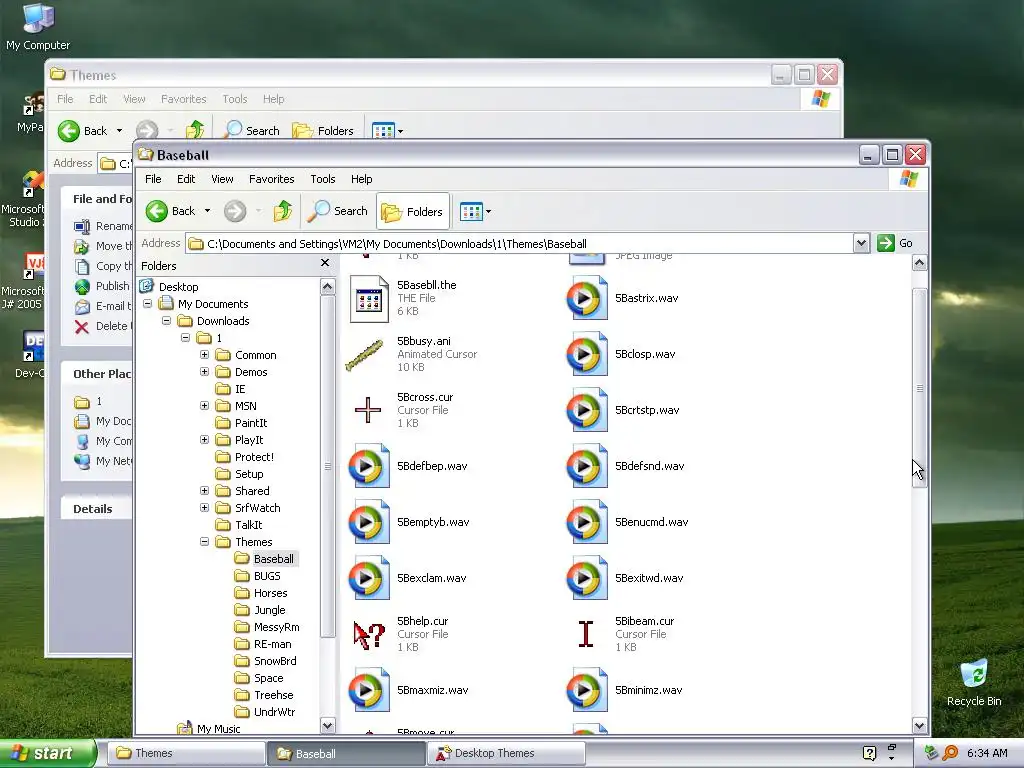This screenshot has width=1024, height=768.
Task: Select the 5Bcrtstp.wav sound file icon
Action: coord(586,410)
